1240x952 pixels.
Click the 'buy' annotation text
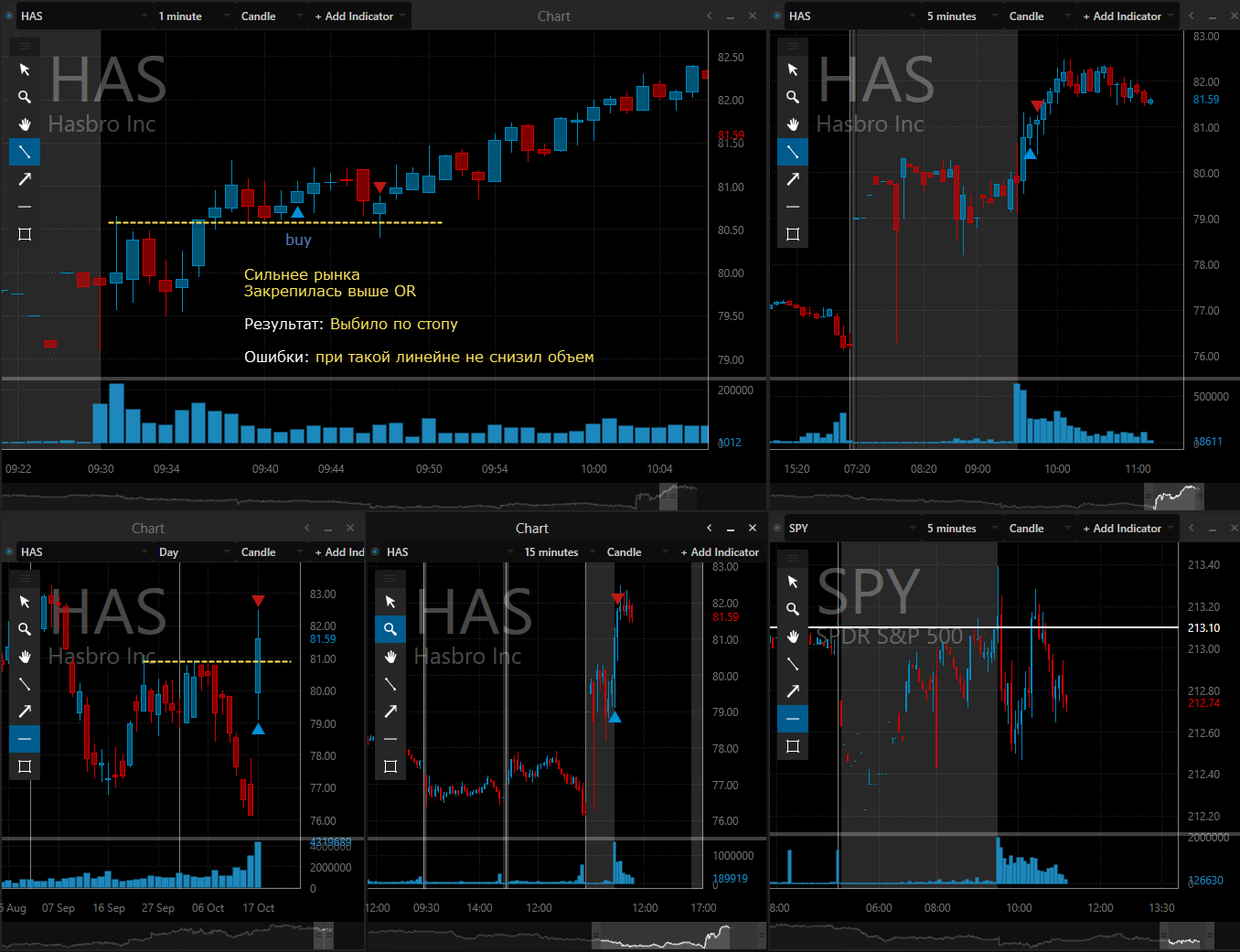tap(298, 240)
